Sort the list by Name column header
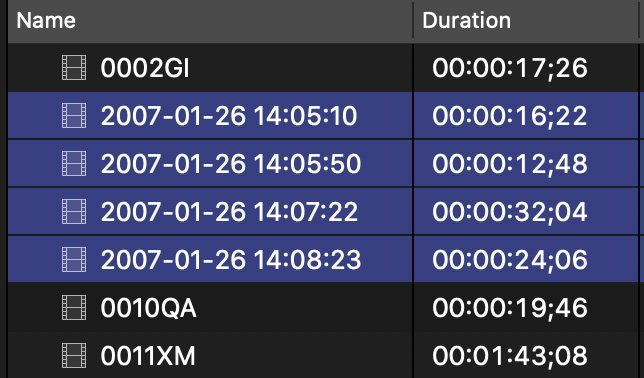Image resolution: width=644 pixels, height=378 pixels. coord(46,21)
